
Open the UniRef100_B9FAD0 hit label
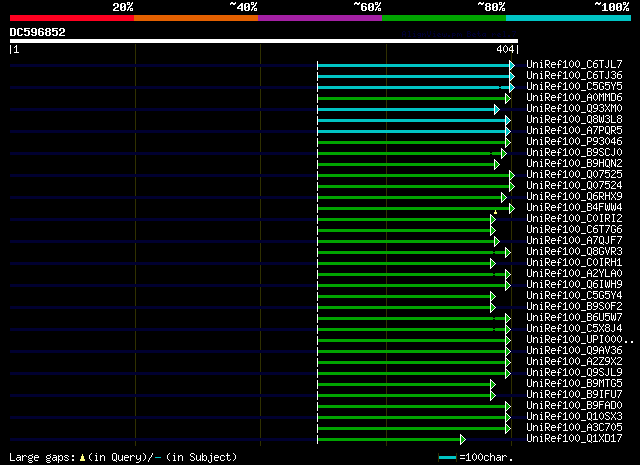click(x=574, y=406)
